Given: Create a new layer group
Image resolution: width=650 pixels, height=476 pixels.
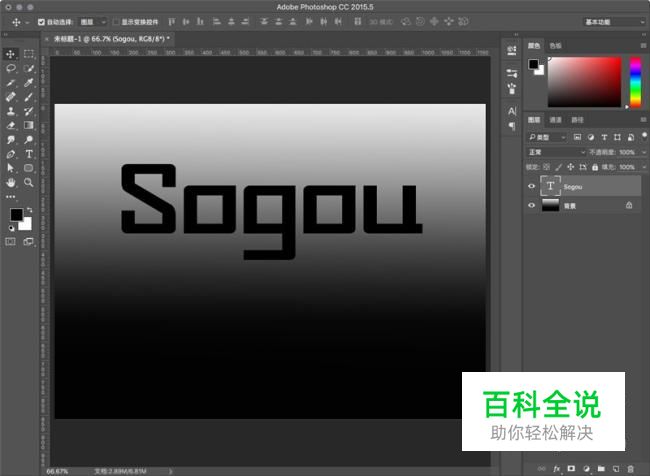Looking at the screenshot, I should tap(601, 469).
